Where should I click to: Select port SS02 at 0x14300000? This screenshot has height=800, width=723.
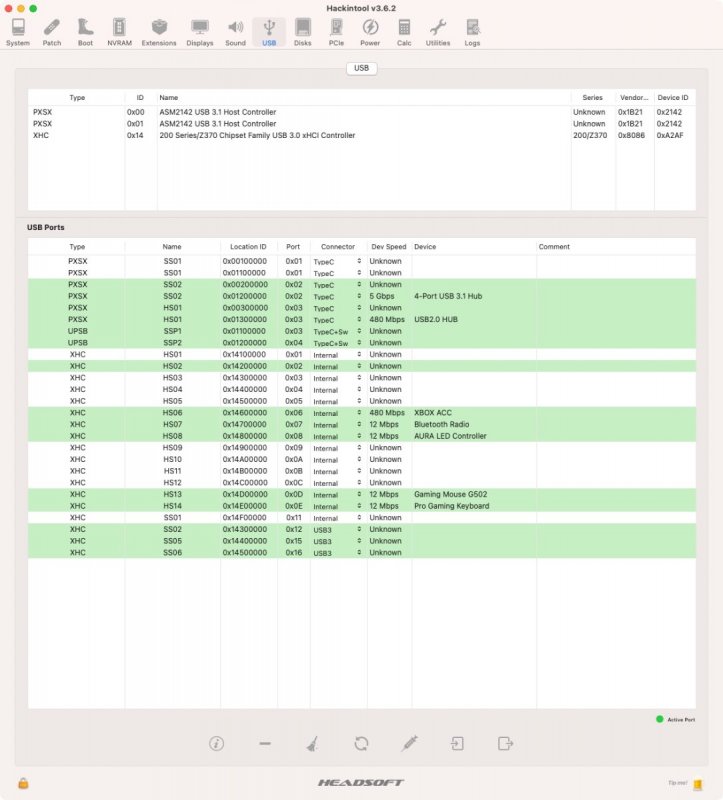[x=362, y=529]
